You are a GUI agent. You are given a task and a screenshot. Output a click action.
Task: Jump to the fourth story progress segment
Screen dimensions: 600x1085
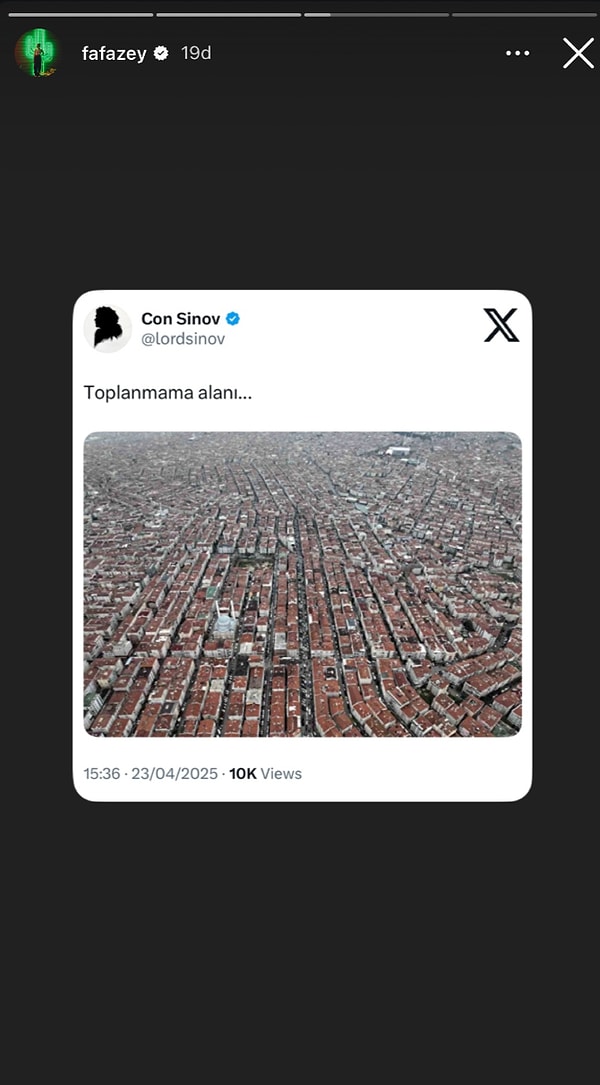tap(525, 15)
